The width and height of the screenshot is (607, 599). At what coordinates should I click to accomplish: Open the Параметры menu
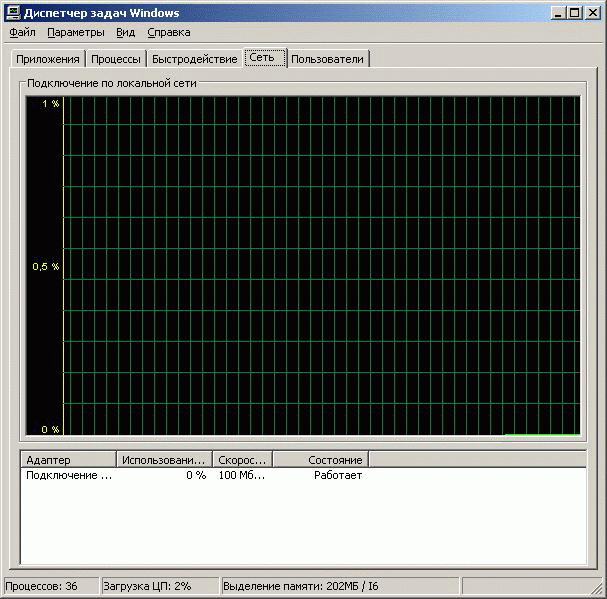point(76,33)
